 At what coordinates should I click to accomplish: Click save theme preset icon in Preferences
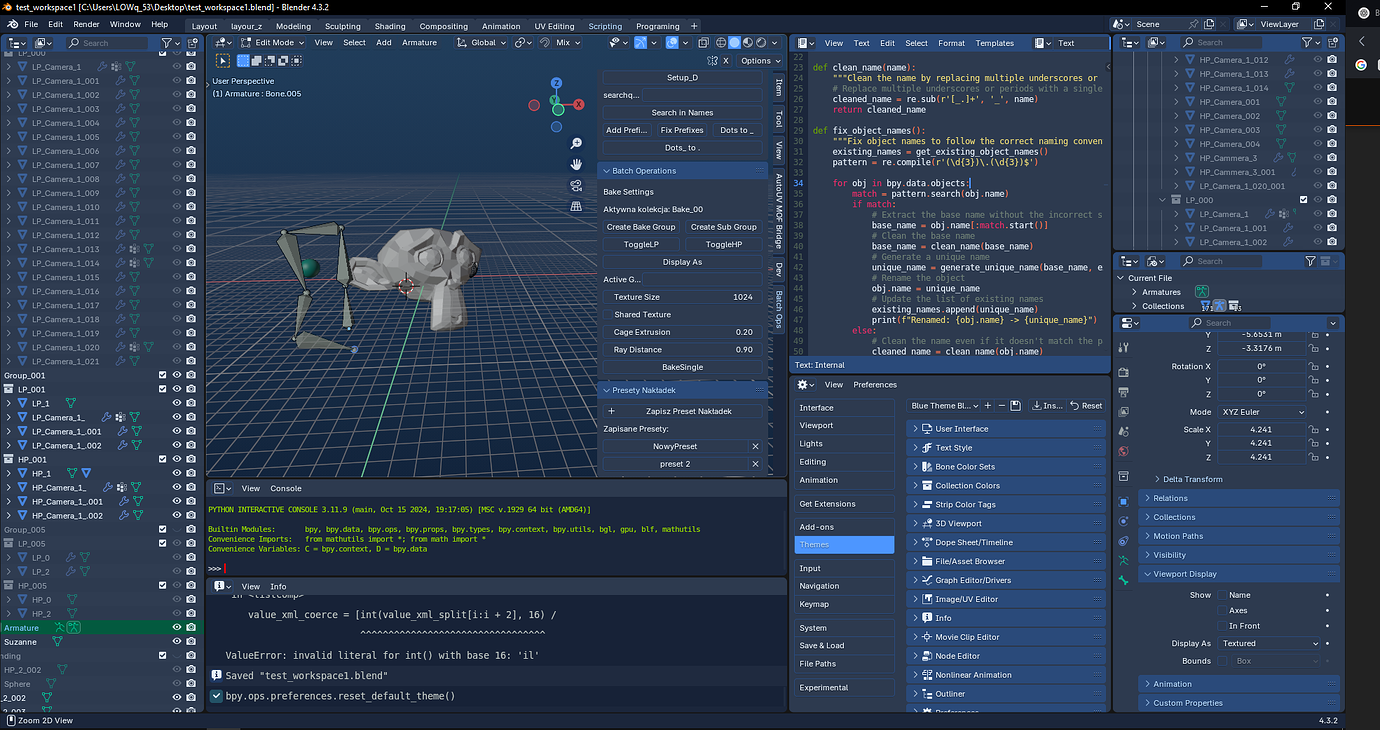click(1015, 405)
